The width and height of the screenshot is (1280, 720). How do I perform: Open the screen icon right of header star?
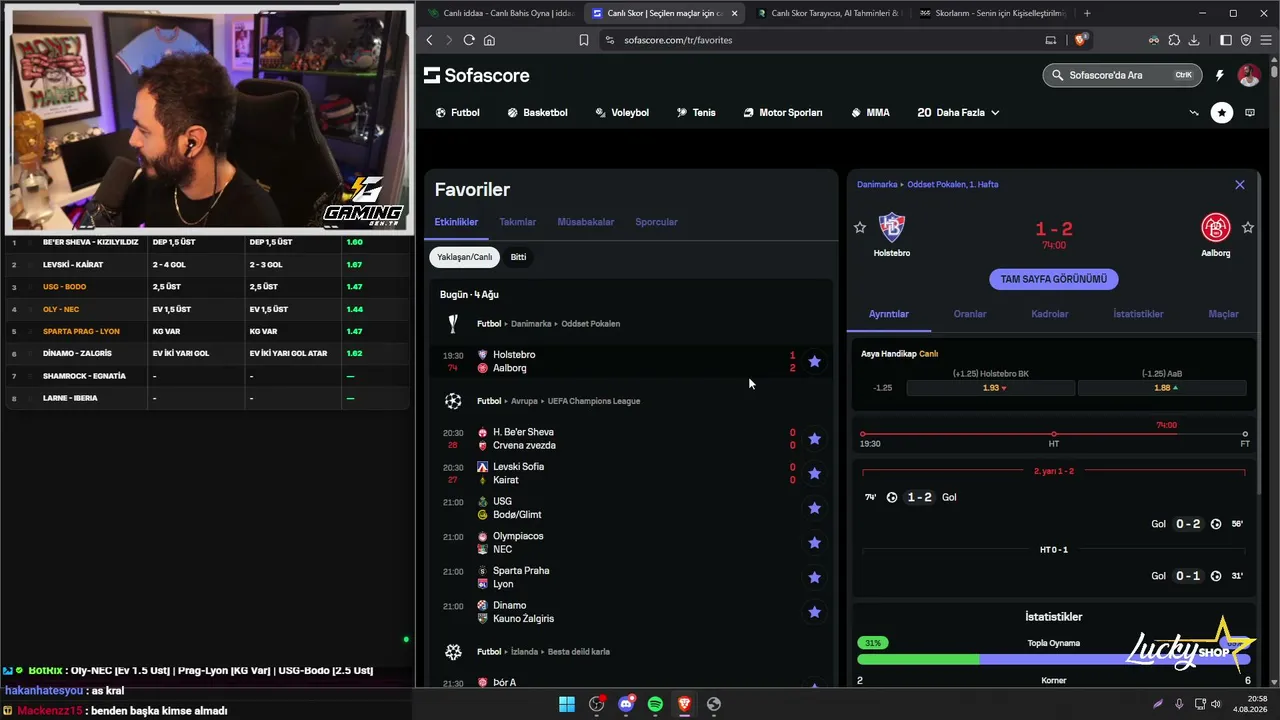point(1250,113)
